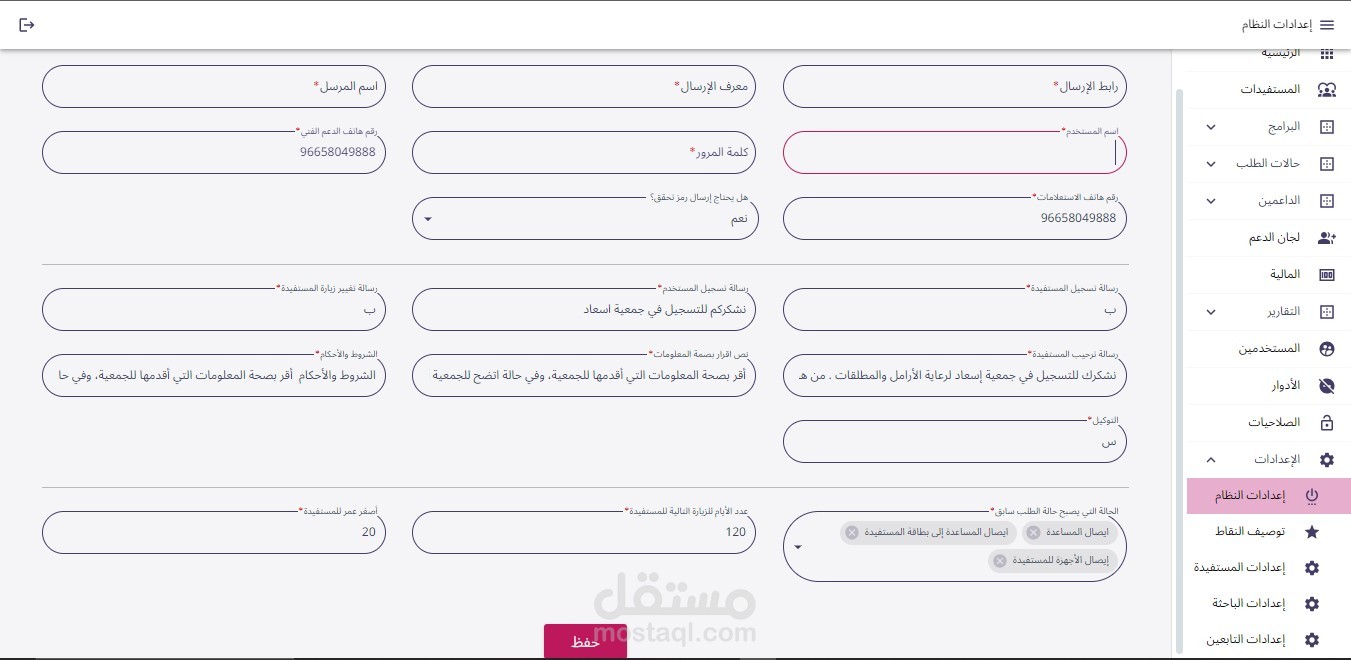Collapse the settings (الإعدادات) sidebar section

pyautogui.click(x=1211, y=460)
